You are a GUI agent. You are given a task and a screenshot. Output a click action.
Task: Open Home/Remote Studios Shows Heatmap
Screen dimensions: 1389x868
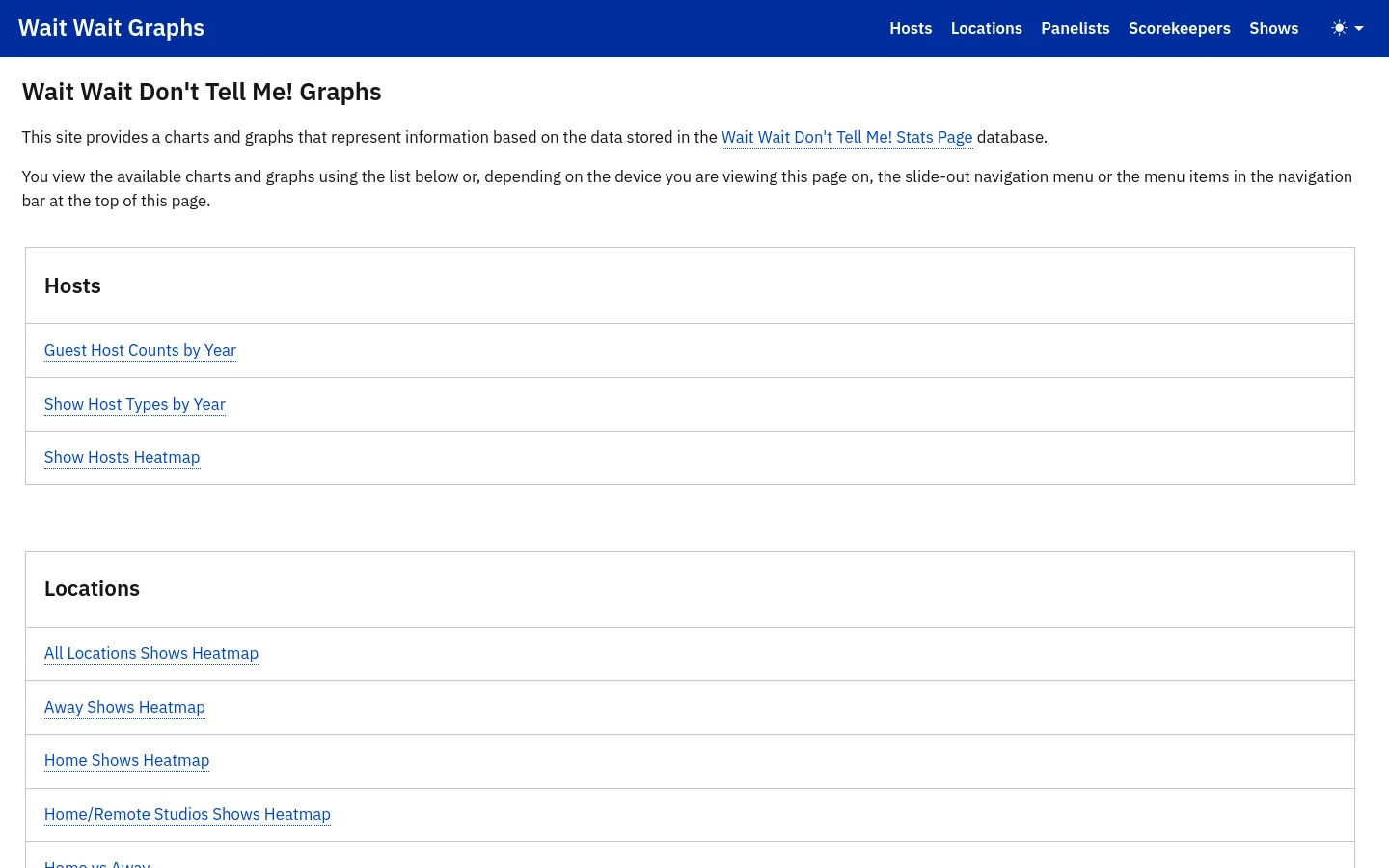click(x=187, y=814)
